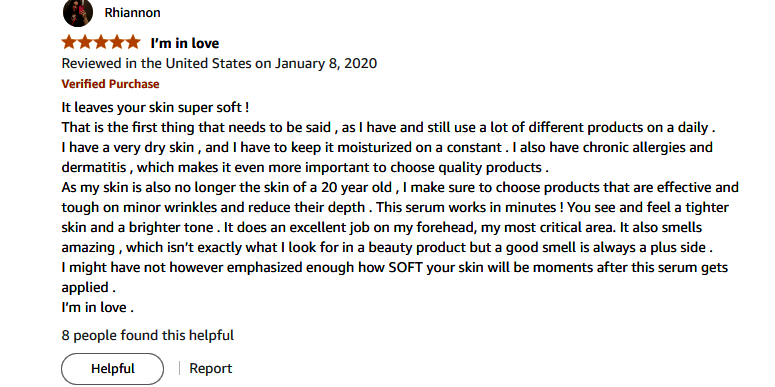Click the text "Reviewed in the United States"

[156, 64]
